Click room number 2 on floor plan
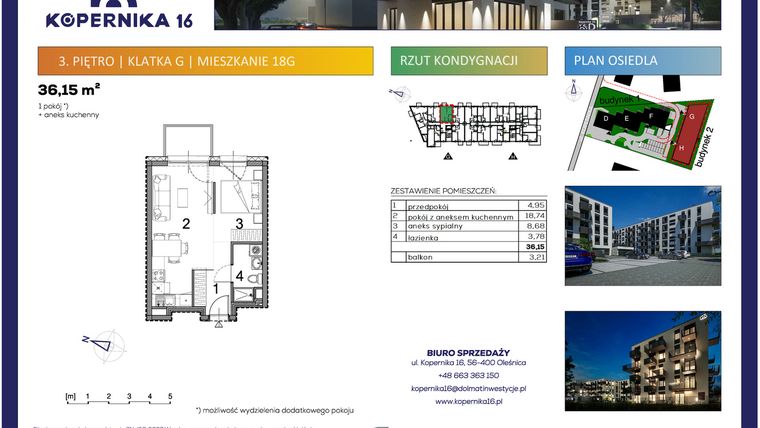760x428 pixels. [186, 223]
